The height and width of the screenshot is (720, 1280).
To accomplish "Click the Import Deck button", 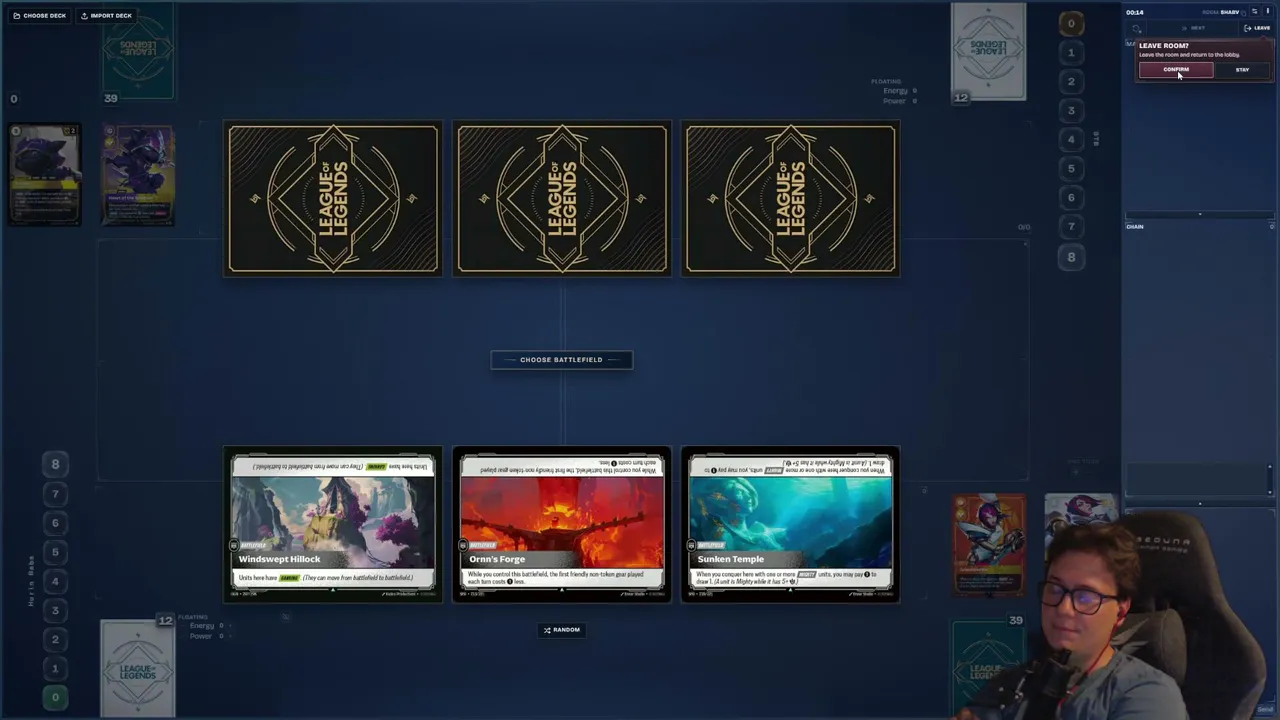I will tap(106, 16).
